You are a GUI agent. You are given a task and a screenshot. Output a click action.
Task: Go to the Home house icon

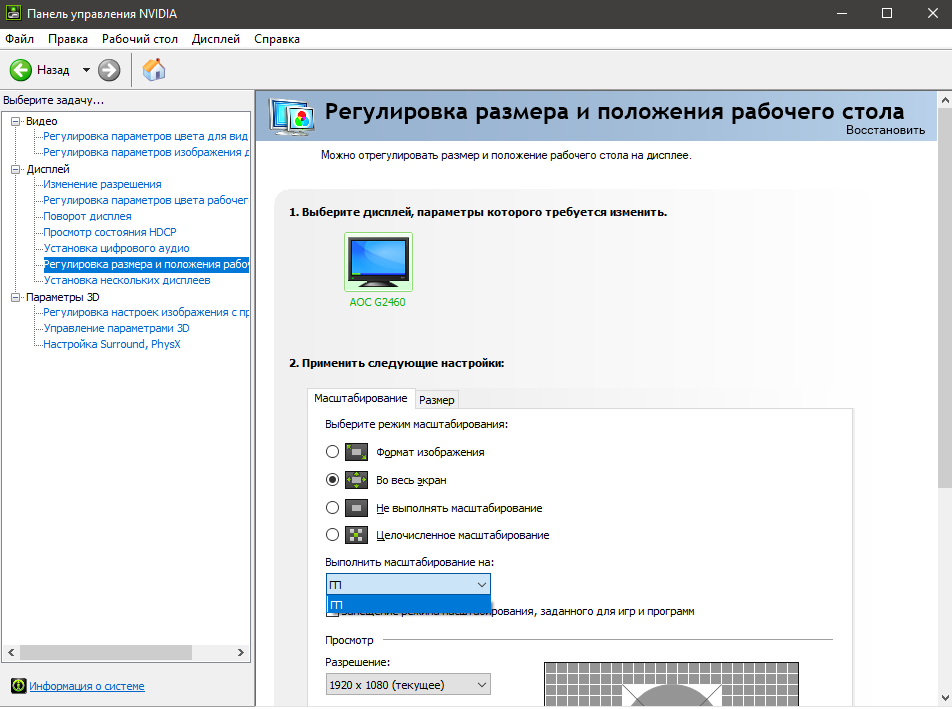tap(154, 69)
